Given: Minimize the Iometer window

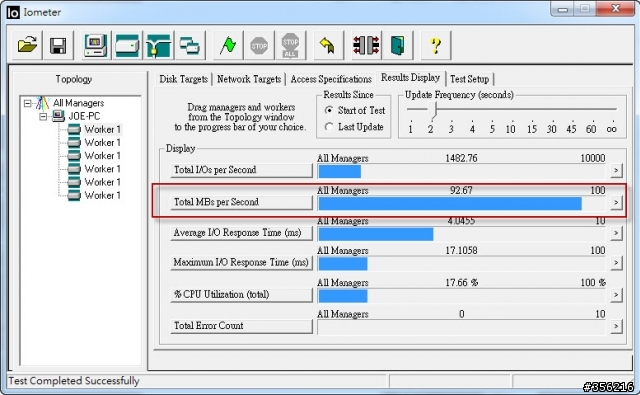Looking at the screenshot, I should click(563, 9).
